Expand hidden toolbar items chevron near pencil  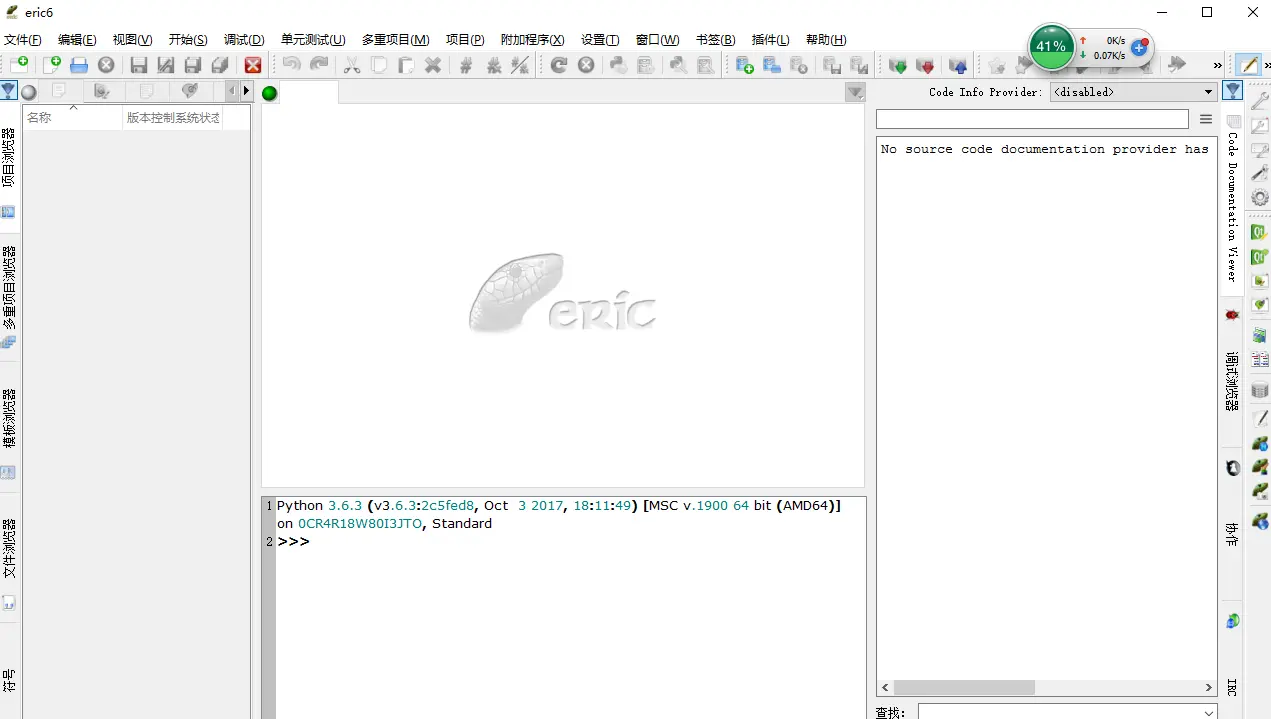(1218, 65)
